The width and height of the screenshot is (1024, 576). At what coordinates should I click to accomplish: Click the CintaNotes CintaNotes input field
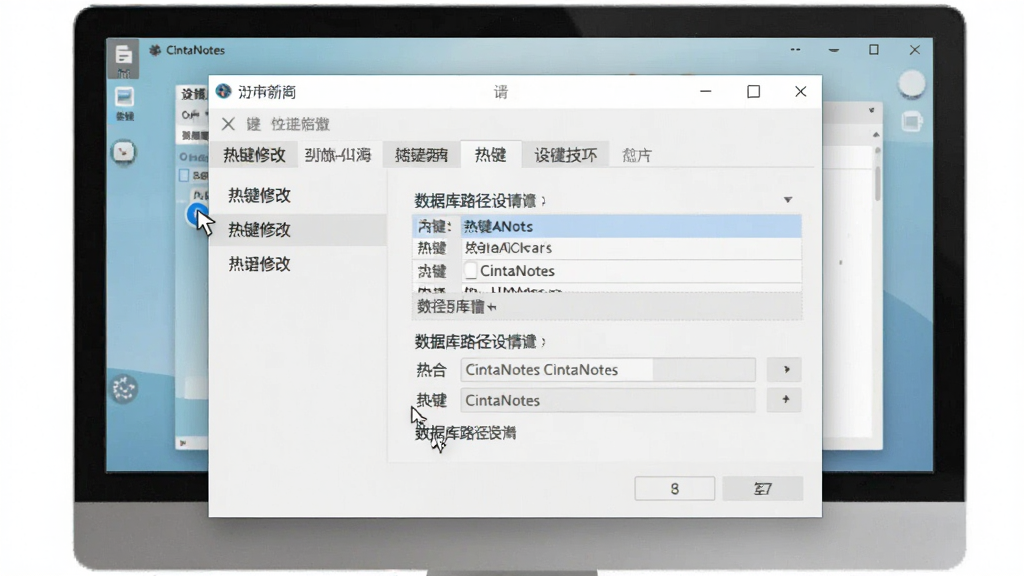[608, 370]
